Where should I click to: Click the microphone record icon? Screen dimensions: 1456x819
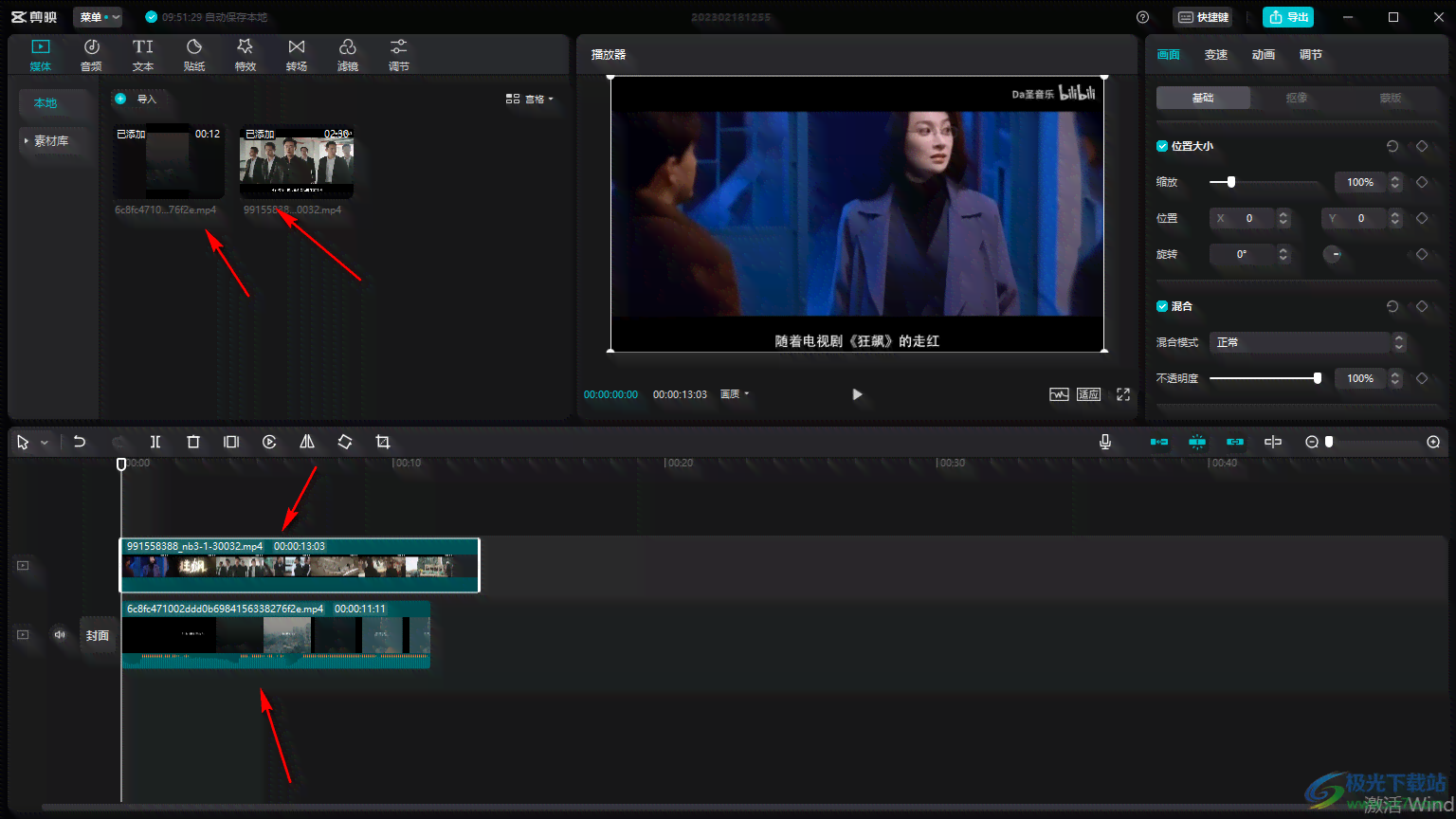1105,442
